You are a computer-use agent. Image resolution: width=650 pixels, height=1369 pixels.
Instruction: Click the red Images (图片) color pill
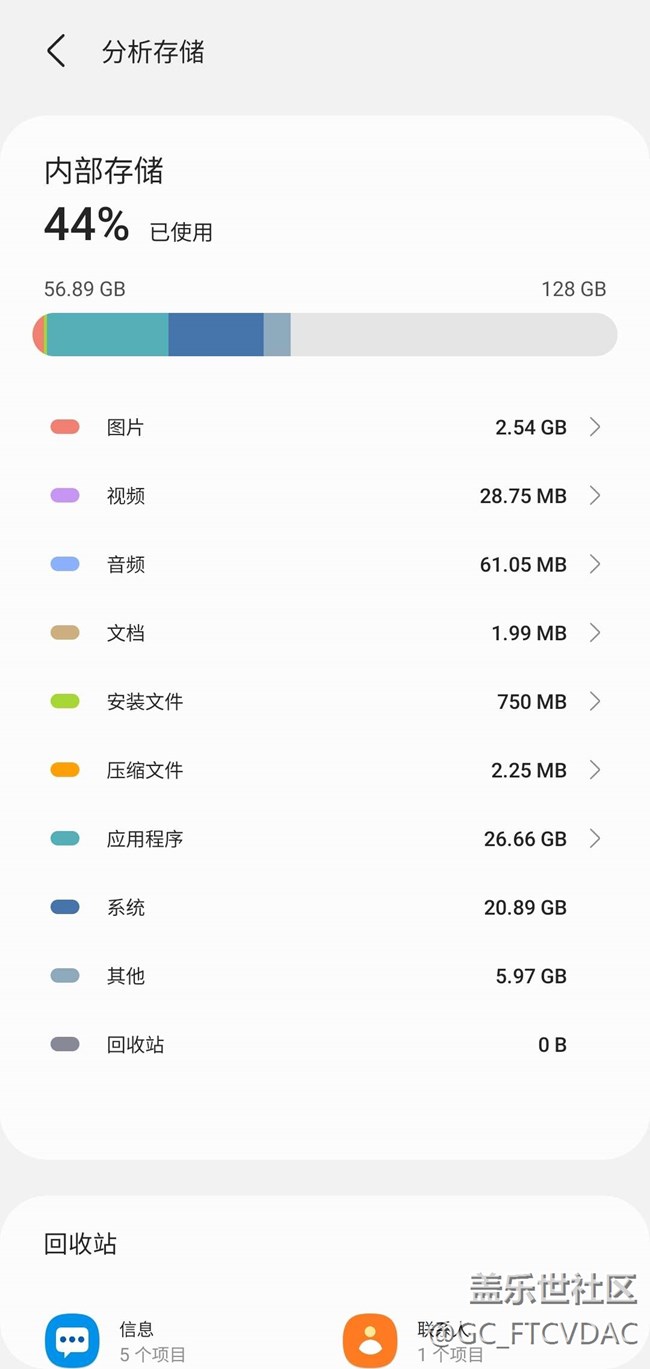tap(65, 427)
